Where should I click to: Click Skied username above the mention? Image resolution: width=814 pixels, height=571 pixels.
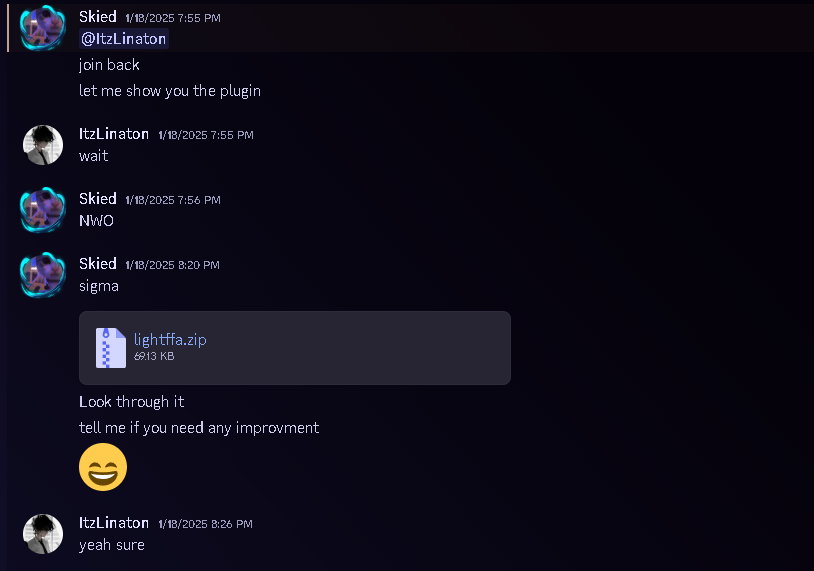tap(98, 17)
